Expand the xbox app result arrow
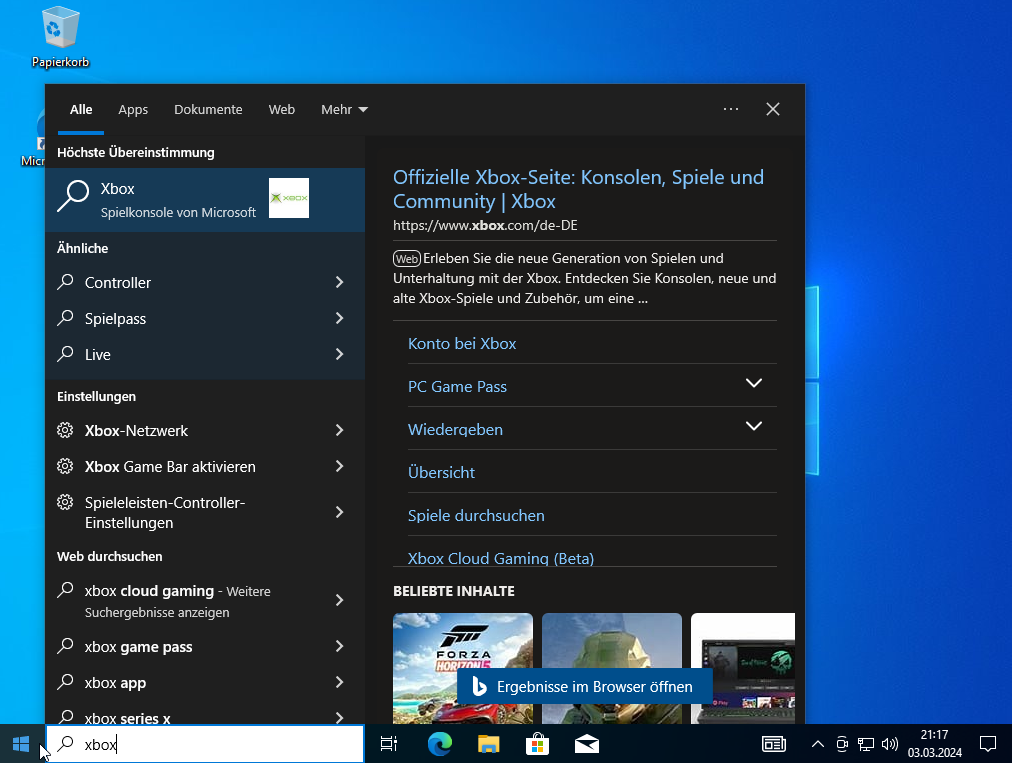 (x=339, y=682)
